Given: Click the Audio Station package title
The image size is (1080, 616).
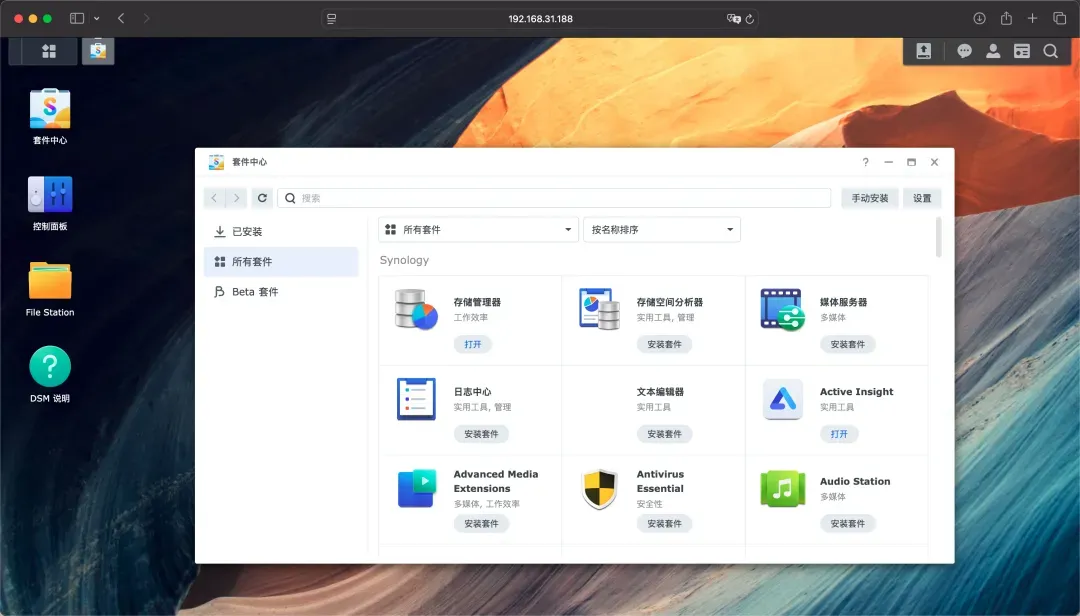Looking at the screenshot, I should click(x=855, y=481).
